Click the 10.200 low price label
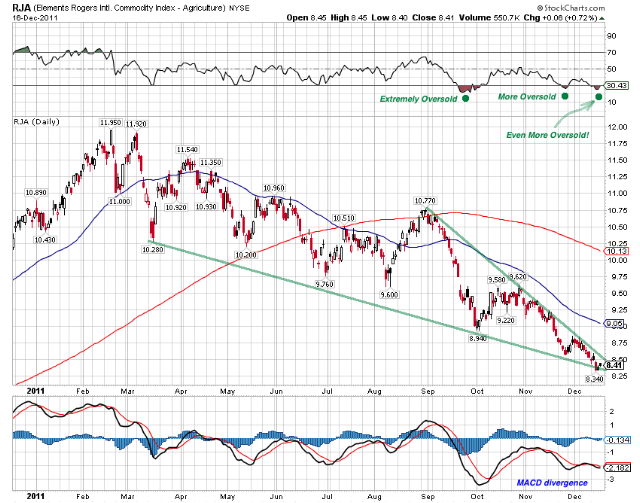This screenshot has height=503, width=640. point(246,255)
